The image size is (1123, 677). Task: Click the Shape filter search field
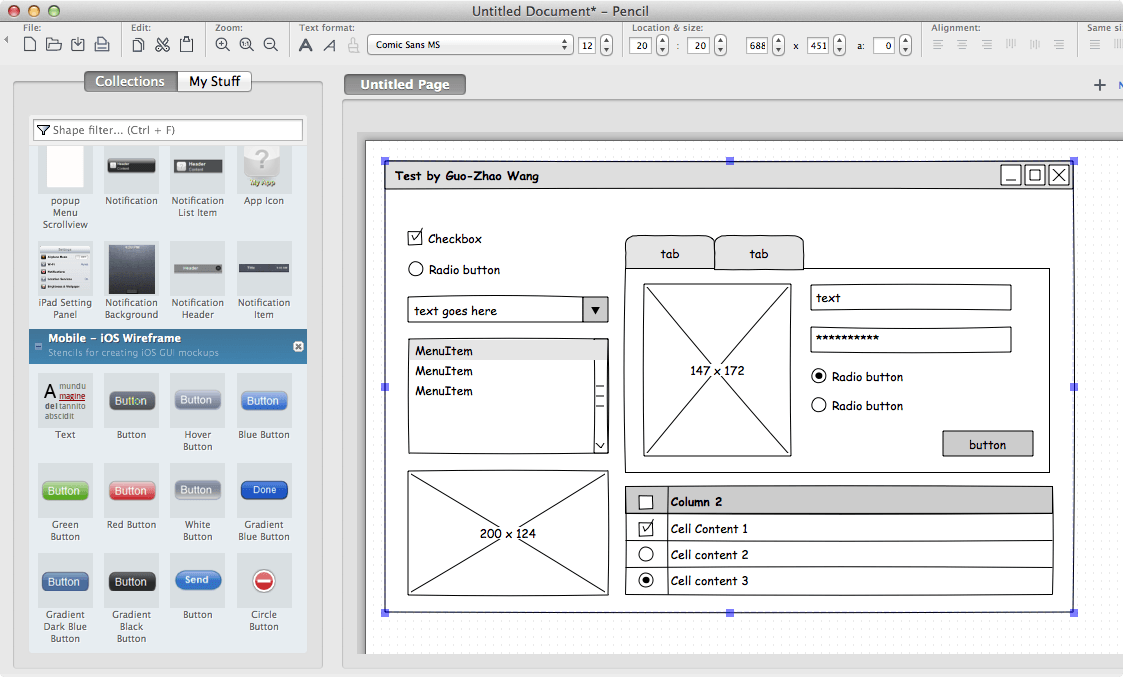165,130
